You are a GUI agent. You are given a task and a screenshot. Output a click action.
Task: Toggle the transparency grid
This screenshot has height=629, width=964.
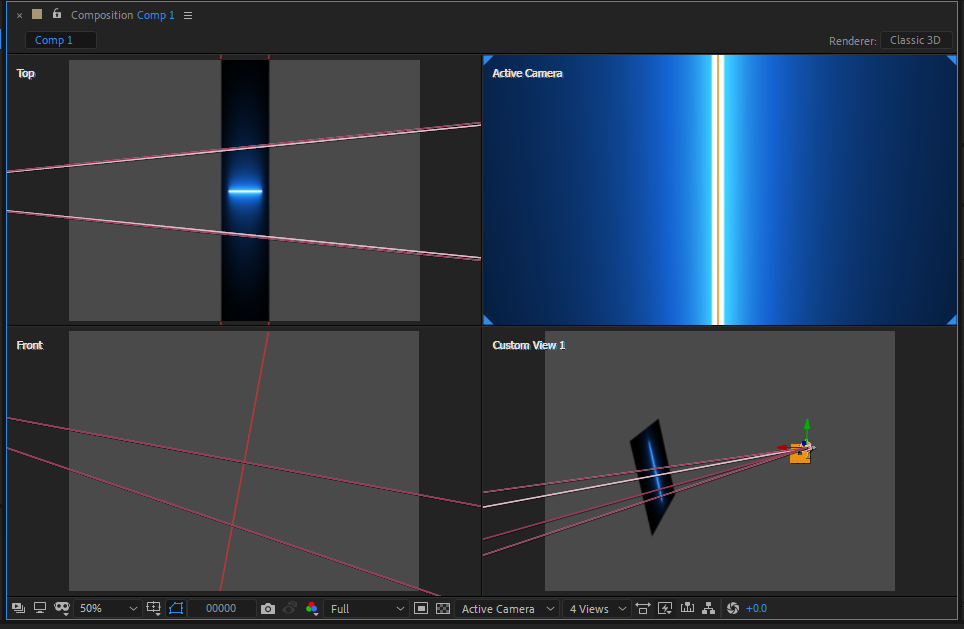pos(442,608)
